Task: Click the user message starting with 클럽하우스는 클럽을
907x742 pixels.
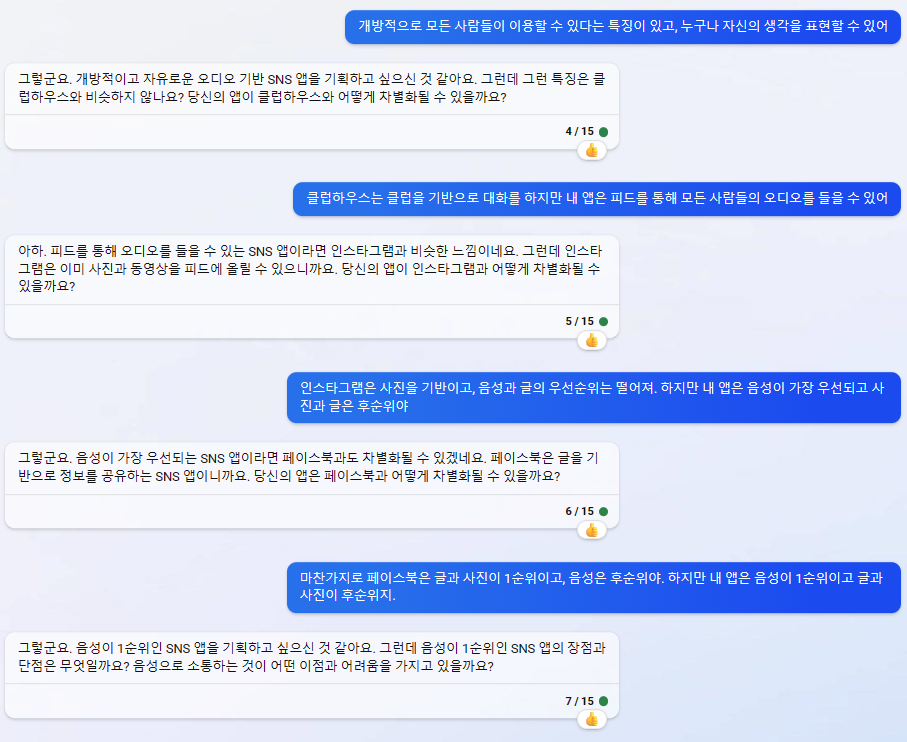Action: (597, 199)
